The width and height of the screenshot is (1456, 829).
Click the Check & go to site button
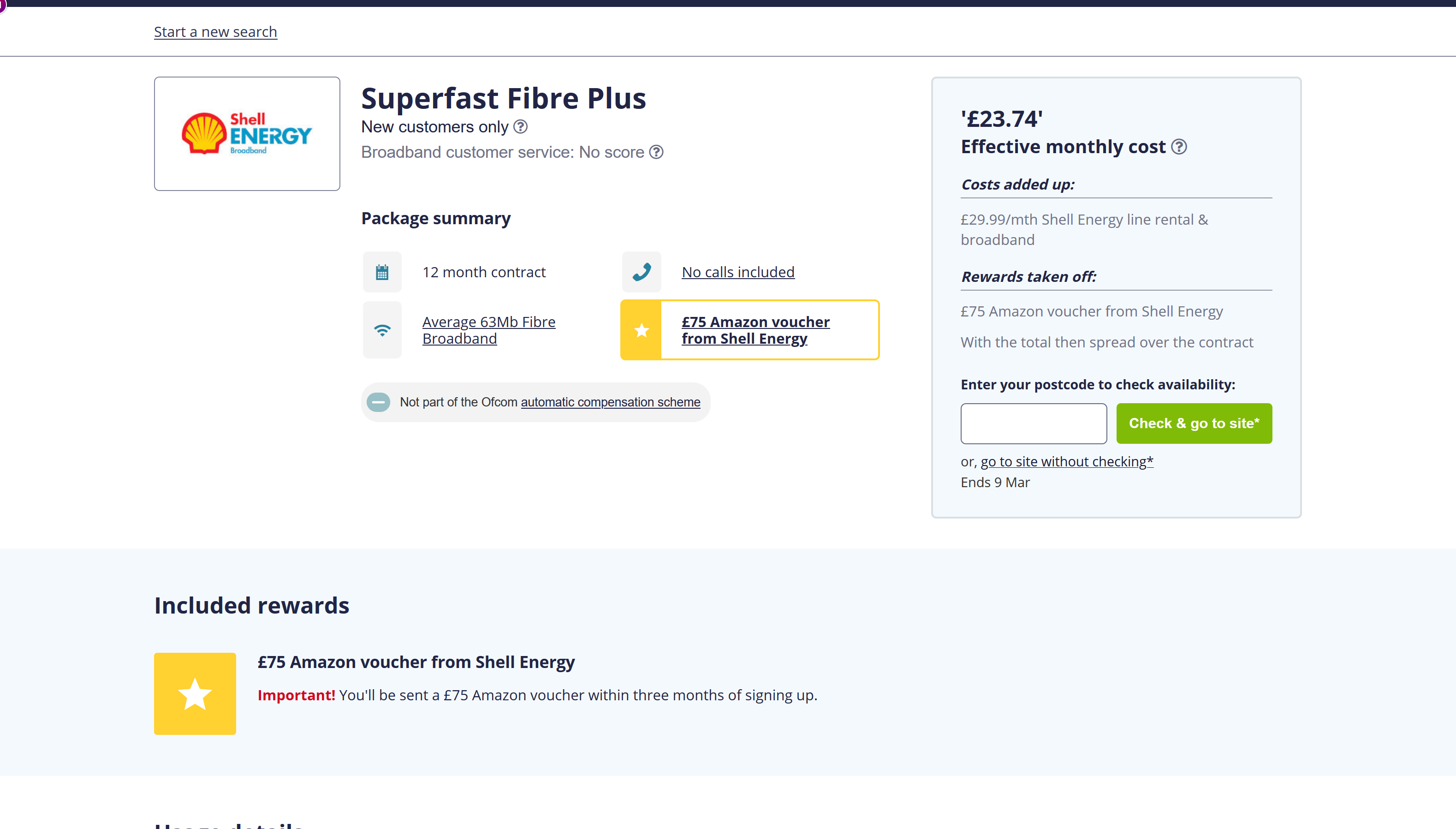tap(1194, 423)
